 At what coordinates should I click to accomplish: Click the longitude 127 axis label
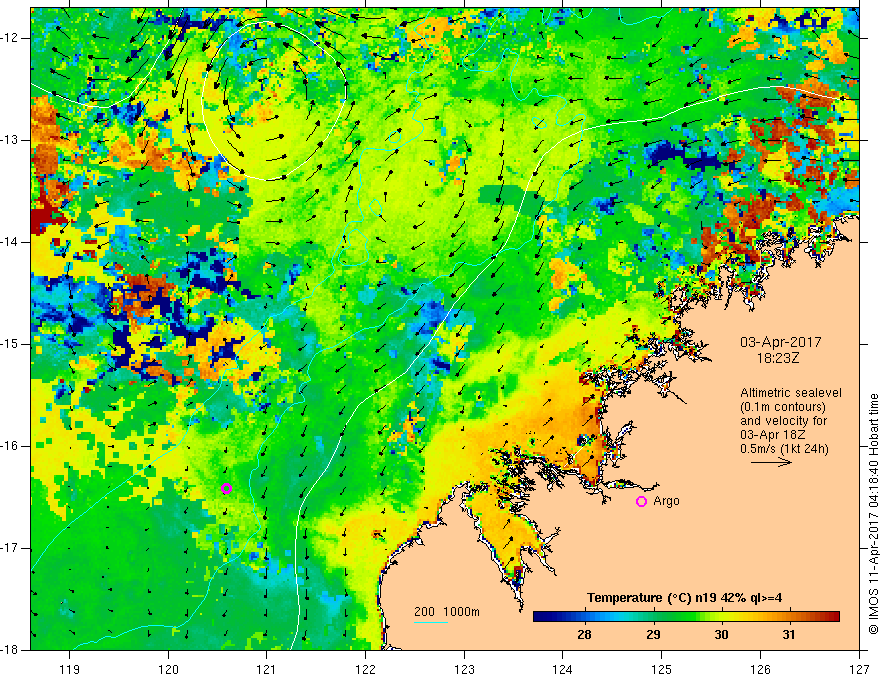(859, 669)
